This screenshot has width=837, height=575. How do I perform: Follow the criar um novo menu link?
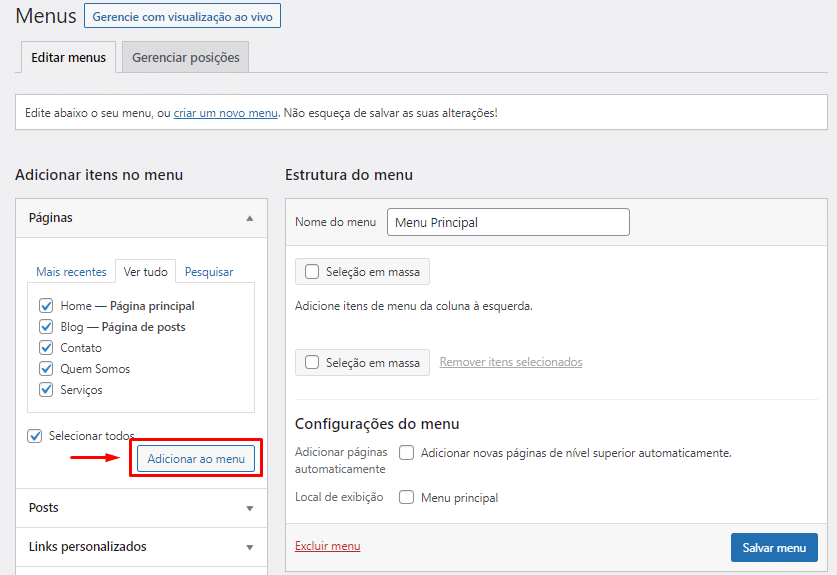[225, 113]
